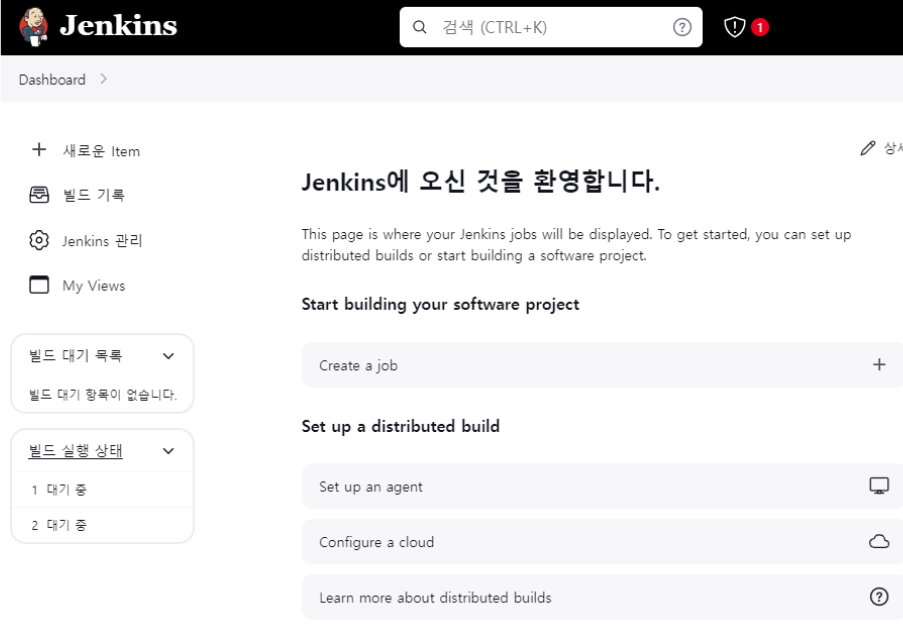903x626 pixels.
Task: Click the Jenkins에 오신 것을 환영합니다 heading
Action: (481, 181)
